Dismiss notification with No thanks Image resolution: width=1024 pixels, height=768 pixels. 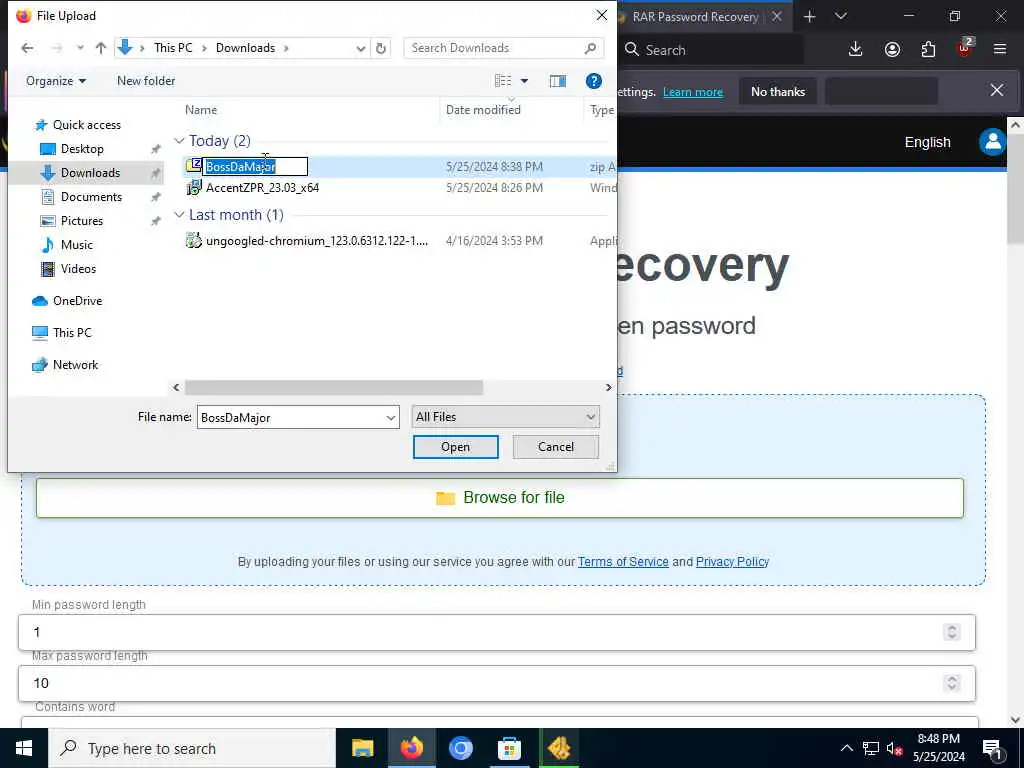point(778,92)
